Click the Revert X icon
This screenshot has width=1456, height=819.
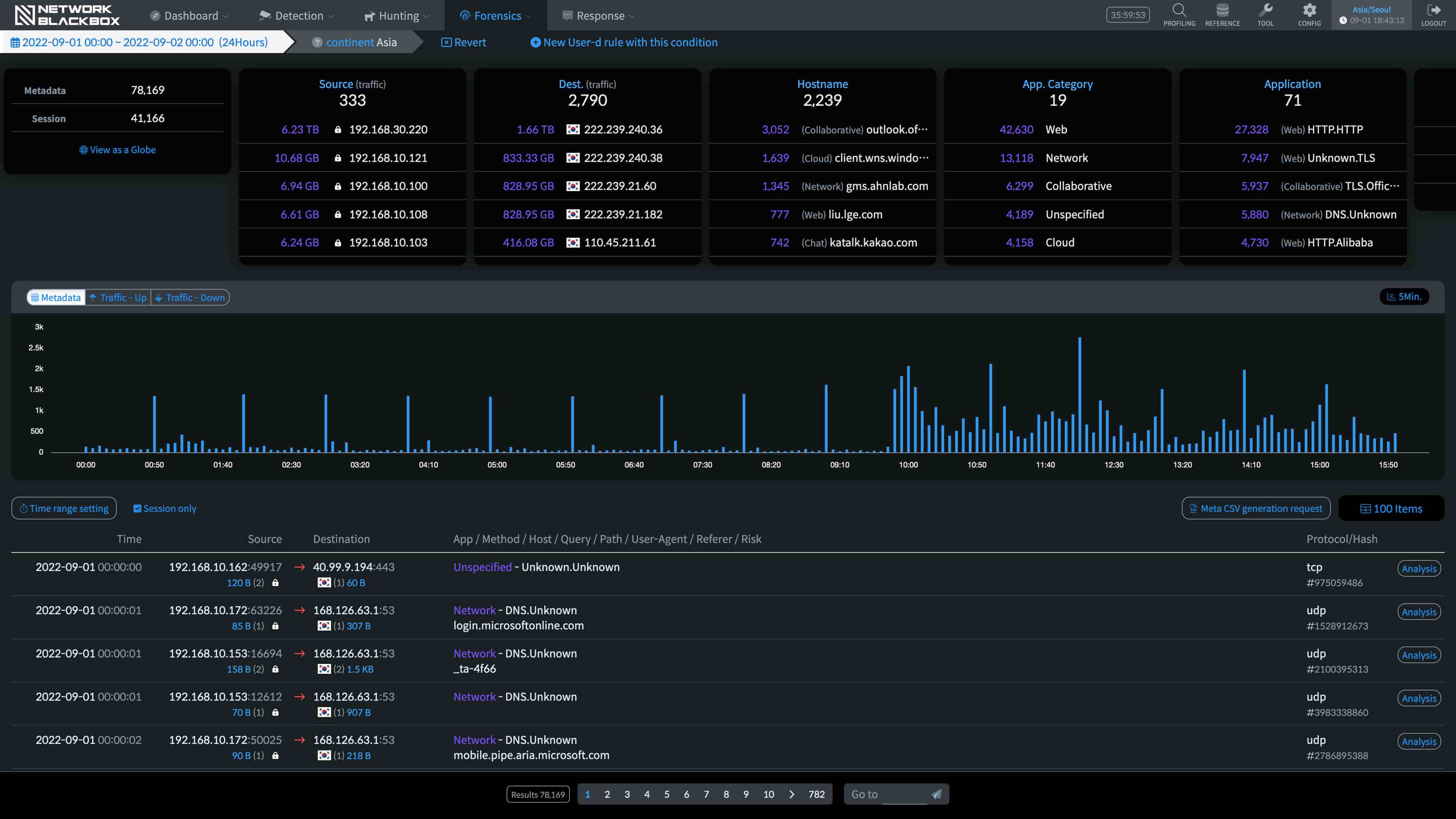tap(446, 42)
